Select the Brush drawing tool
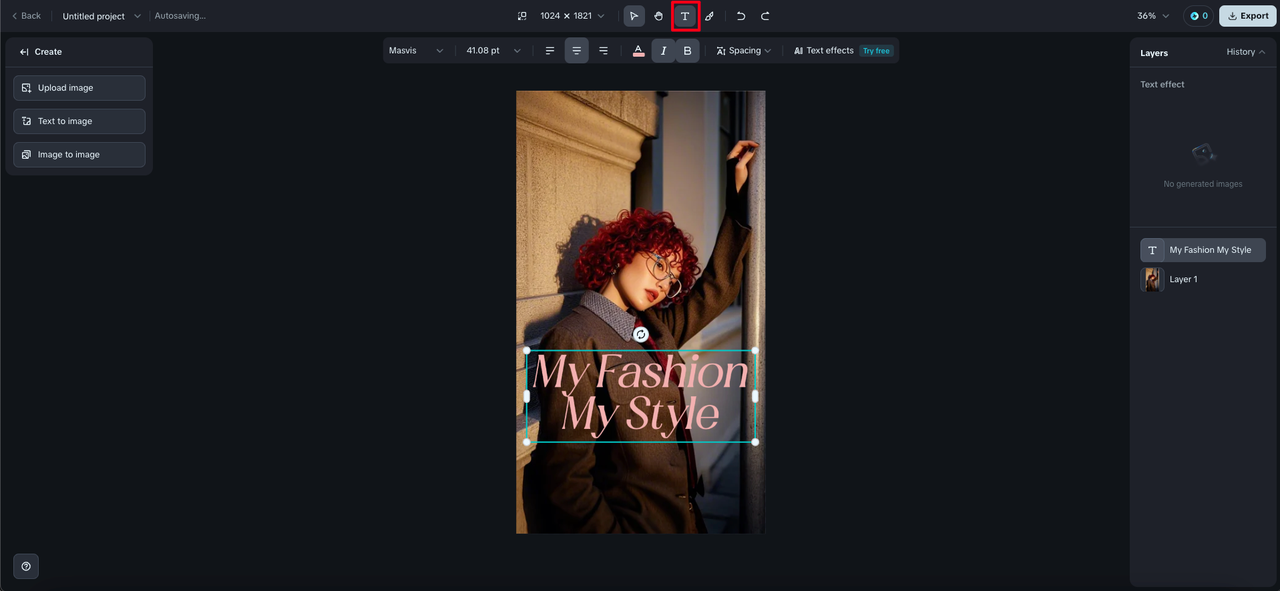The width and height of the screenshot is (1280, 591). 709,16
